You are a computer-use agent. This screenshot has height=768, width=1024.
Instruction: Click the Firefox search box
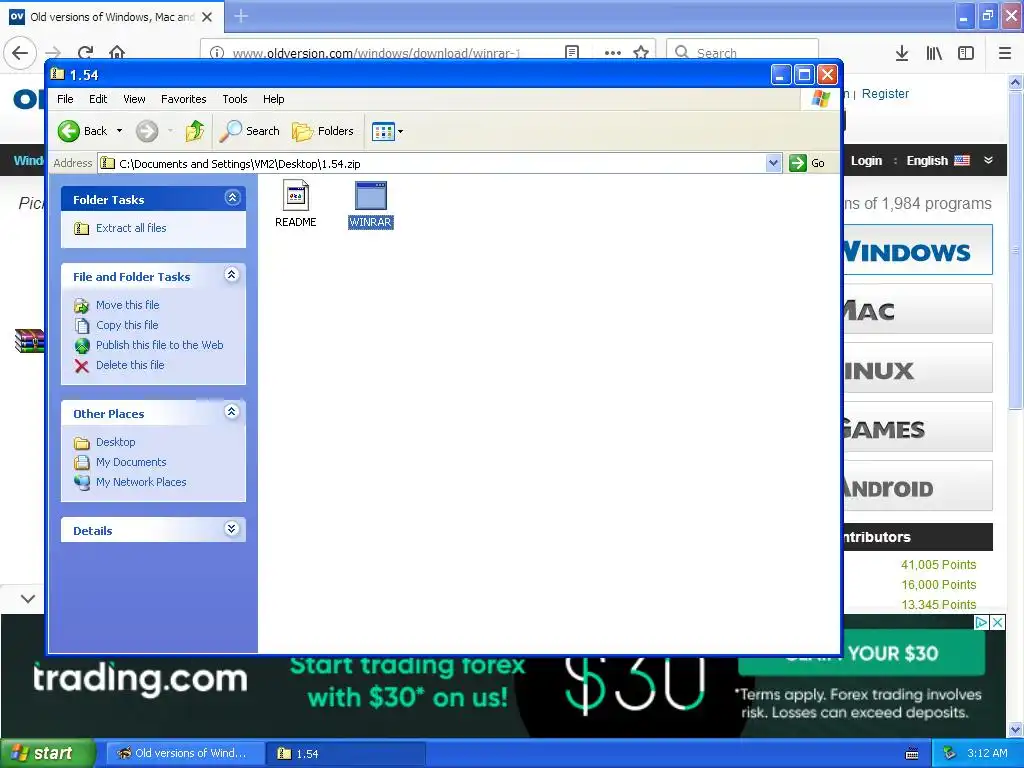tap(743, 52)
